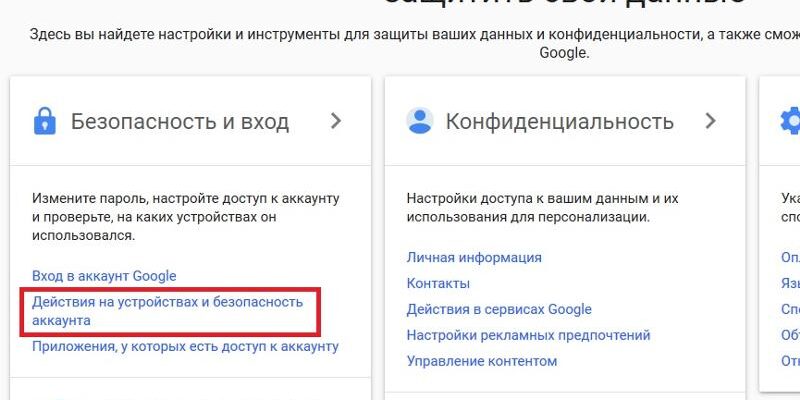This screenshot has width=800, height=400.
Task: Expand the Безопасность и вход chevron arrow
Action: (336, 121)
